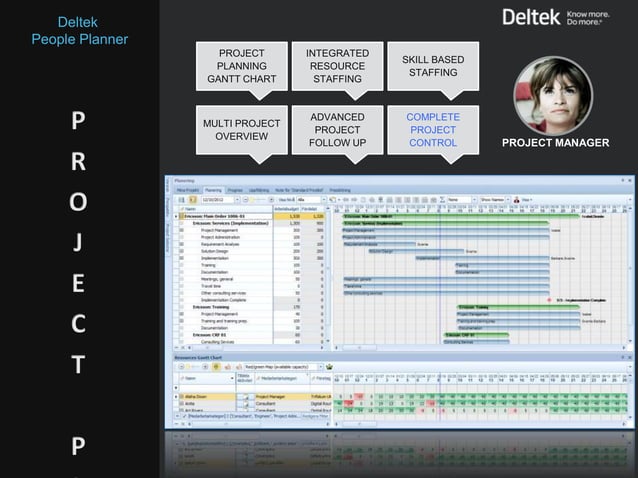Open the Mina Projekt tab
The image size is (638, 478).
click(x=188, y=190)
